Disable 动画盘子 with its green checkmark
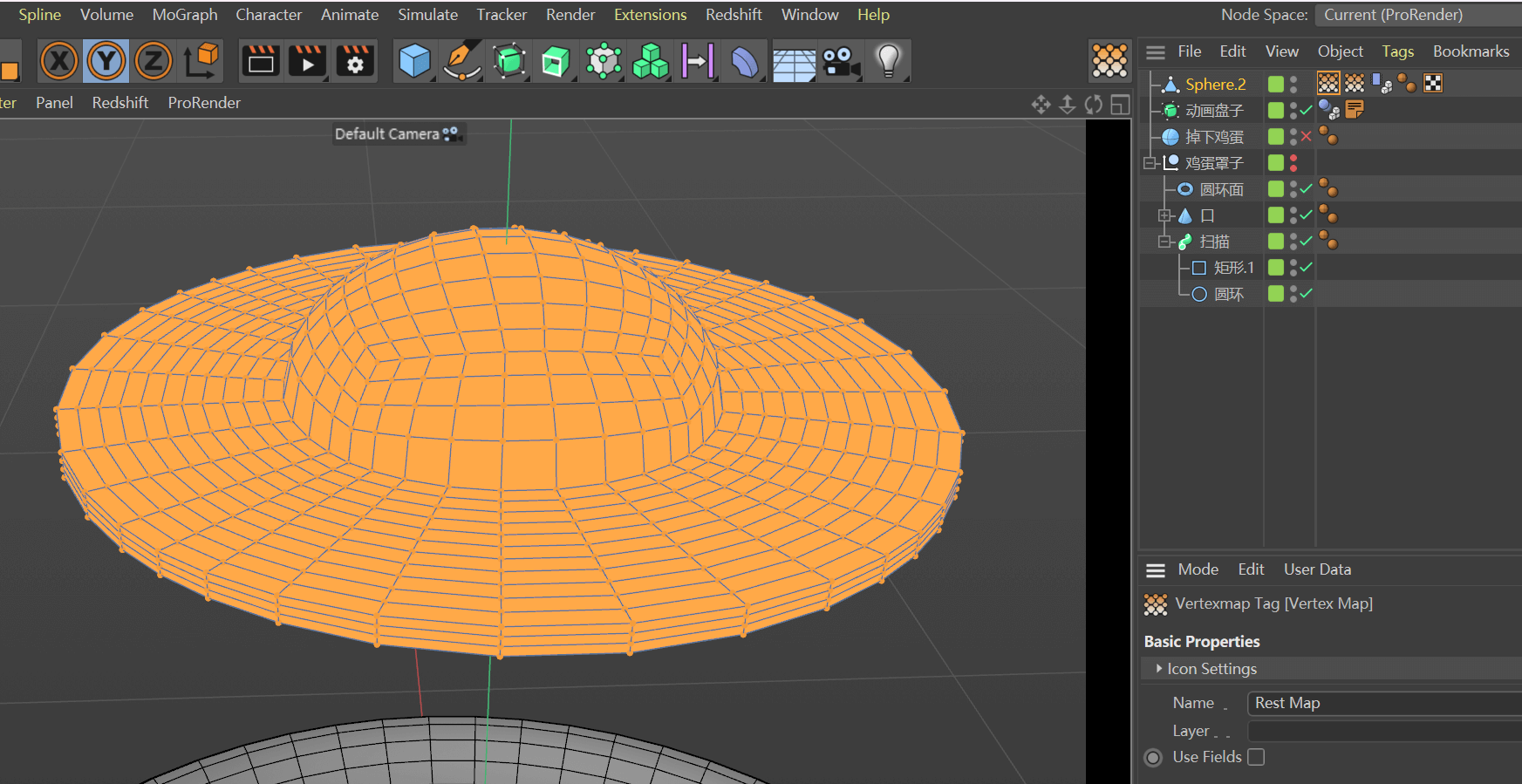The image size is (1522, 784). 1306,110
